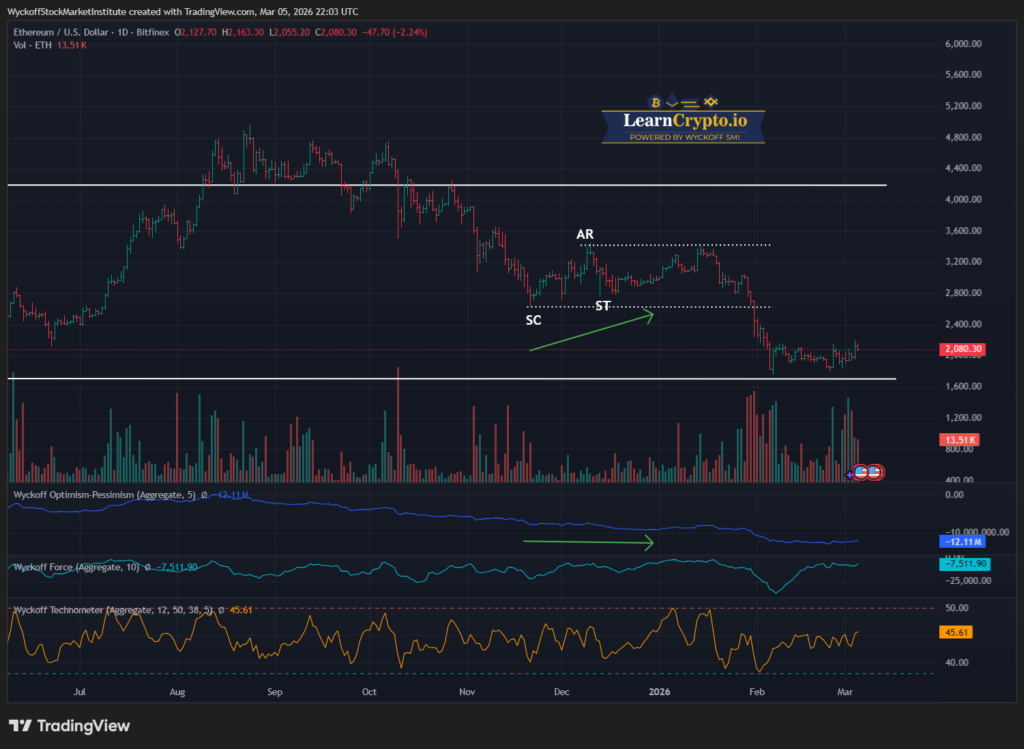Select the purple sparkle marker beside the flags
The height and width of the screenshot is (749, 1024).
[849, 475]
